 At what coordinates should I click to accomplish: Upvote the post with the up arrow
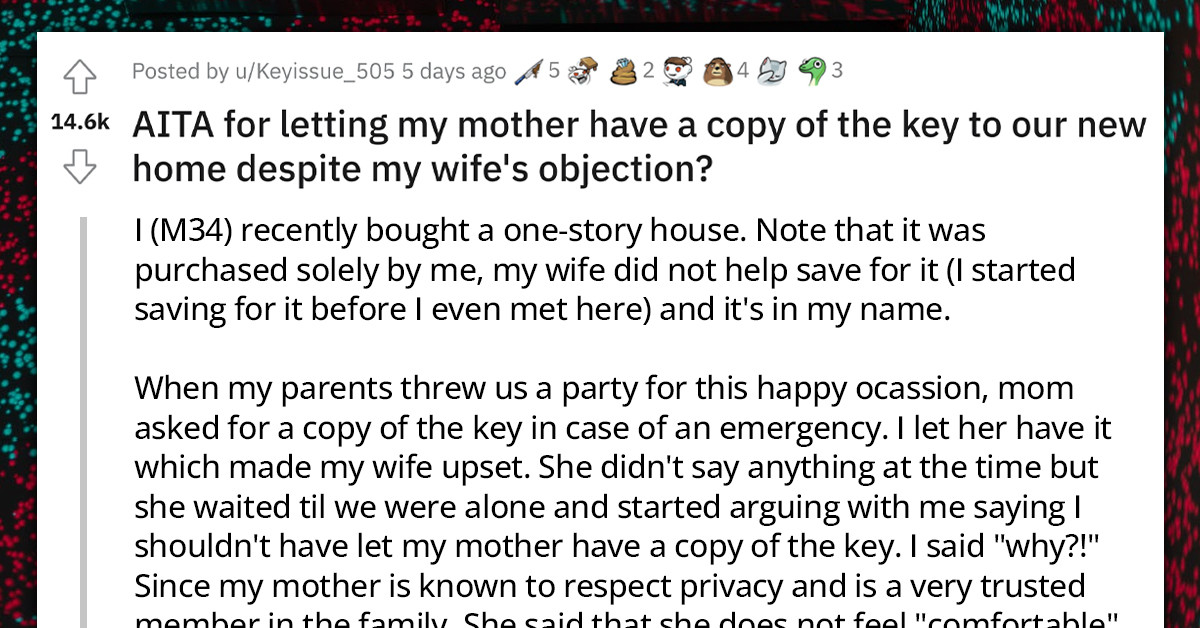point(79,77)
